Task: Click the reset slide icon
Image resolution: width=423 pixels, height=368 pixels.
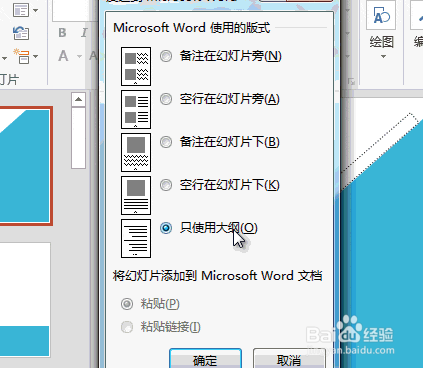Action: coord(21,33)
